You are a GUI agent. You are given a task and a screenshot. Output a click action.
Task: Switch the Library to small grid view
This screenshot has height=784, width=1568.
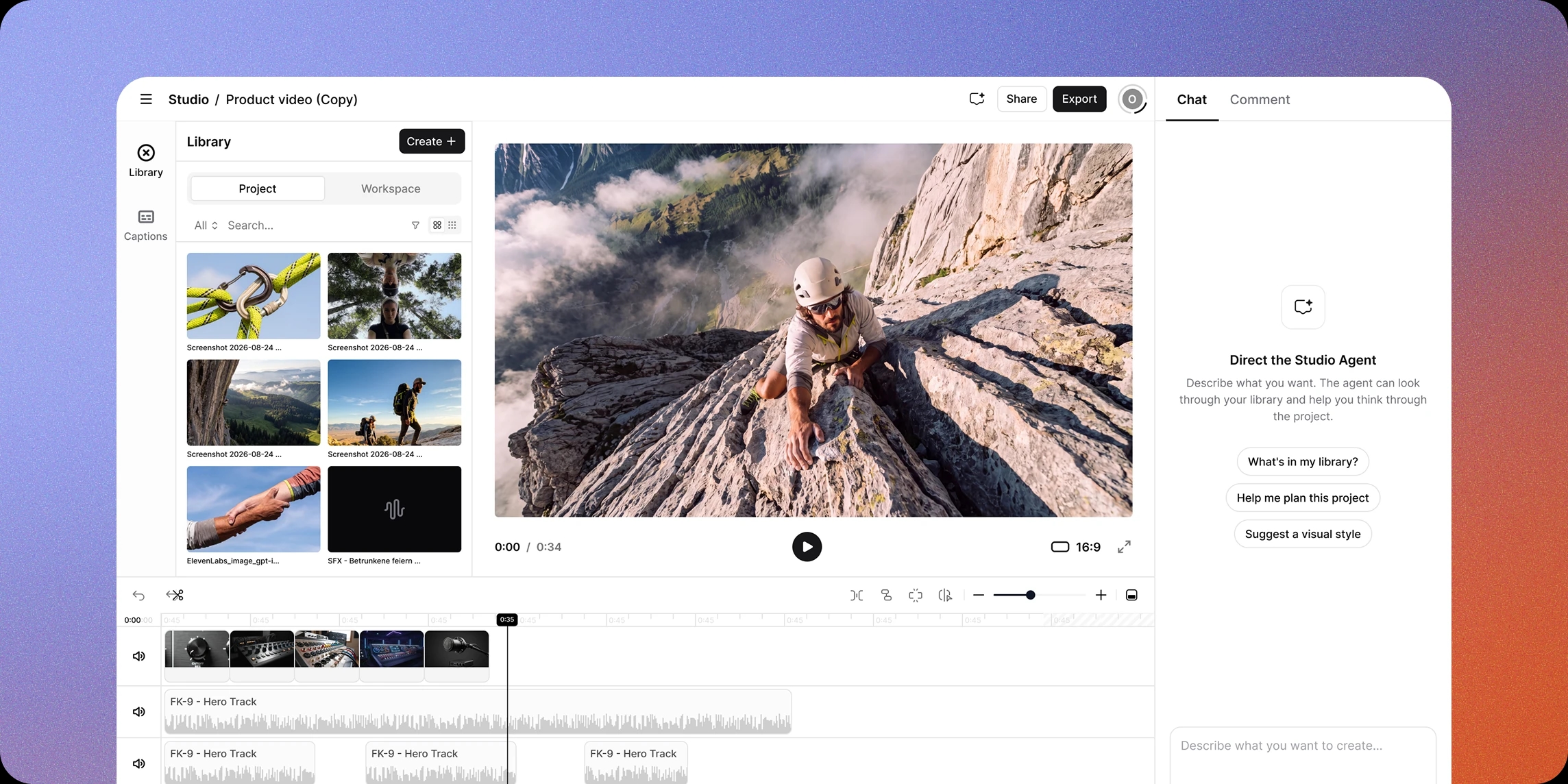pyautogui.click(x=452, y=225)
